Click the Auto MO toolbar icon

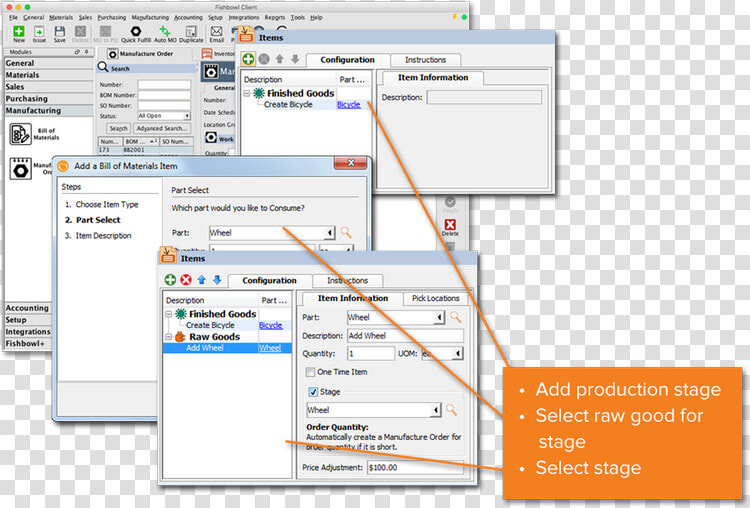165,32
